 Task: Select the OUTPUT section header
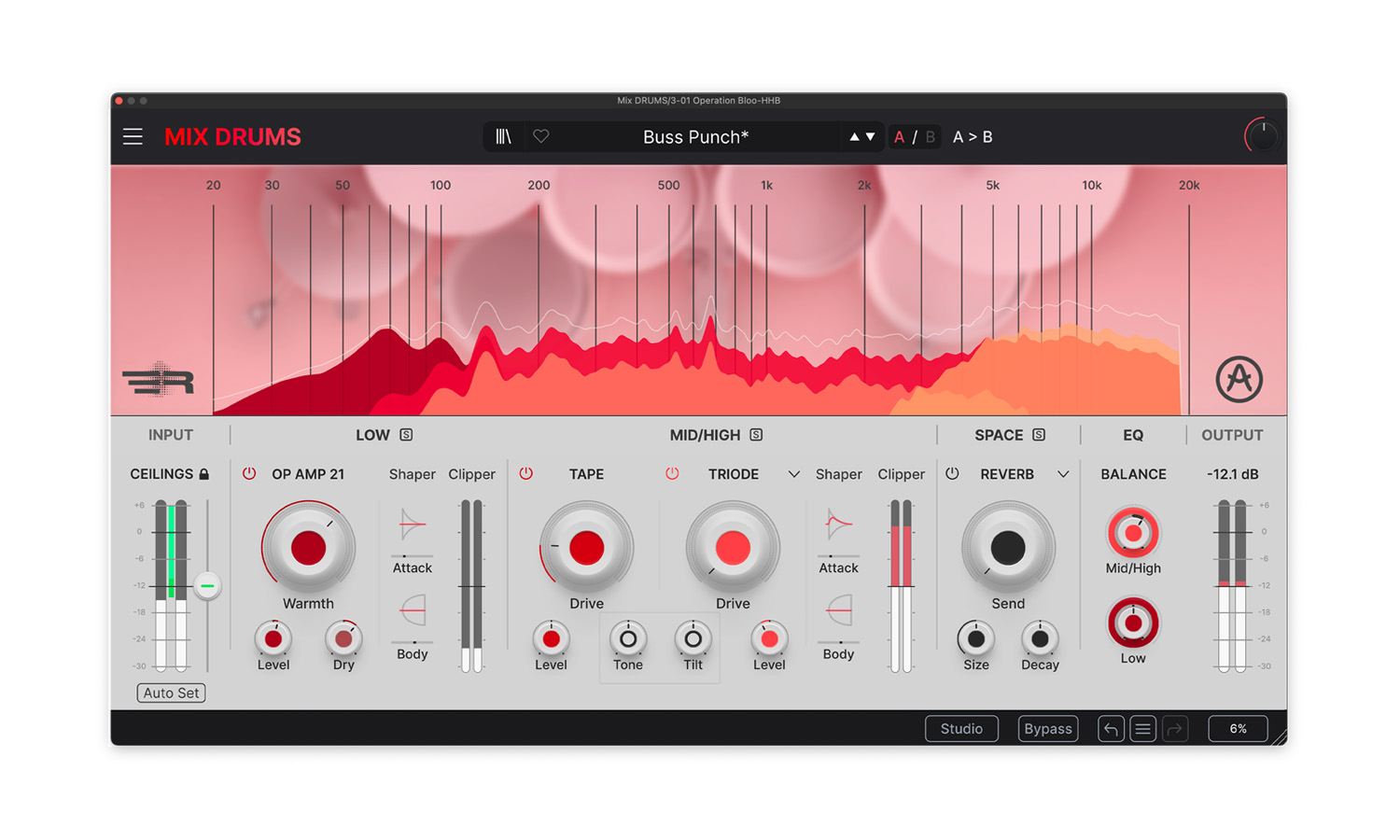[x=1232, y=435]
